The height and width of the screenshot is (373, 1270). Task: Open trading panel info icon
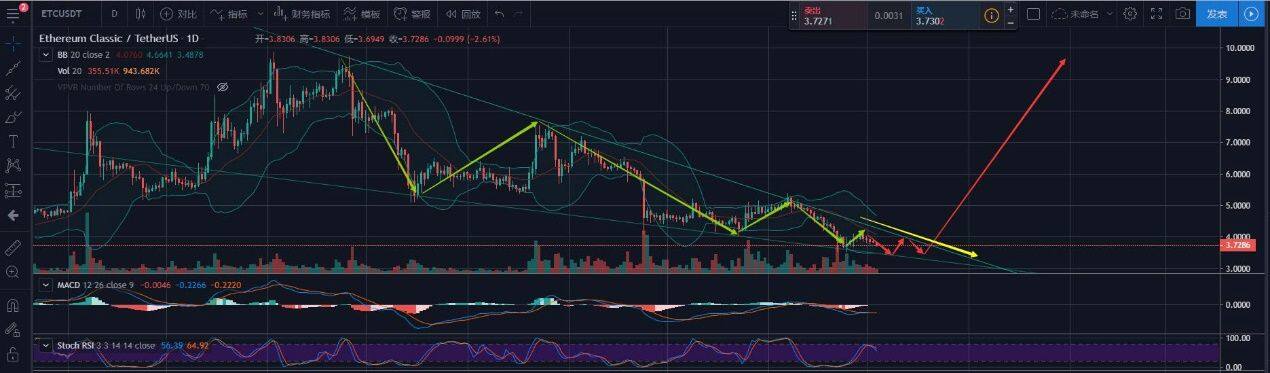click(991, 15)
